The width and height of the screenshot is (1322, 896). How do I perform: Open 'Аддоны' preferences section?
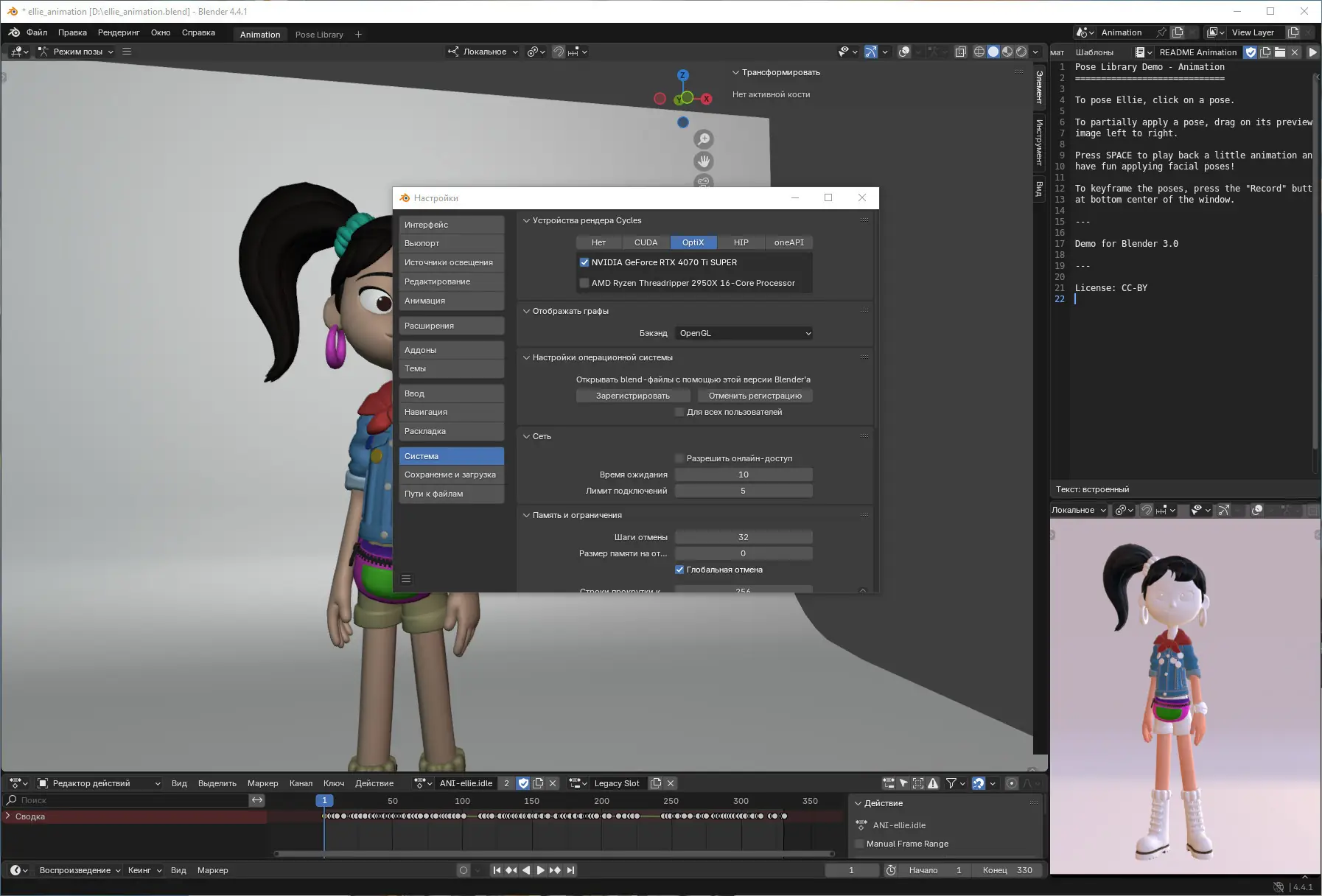452,350
